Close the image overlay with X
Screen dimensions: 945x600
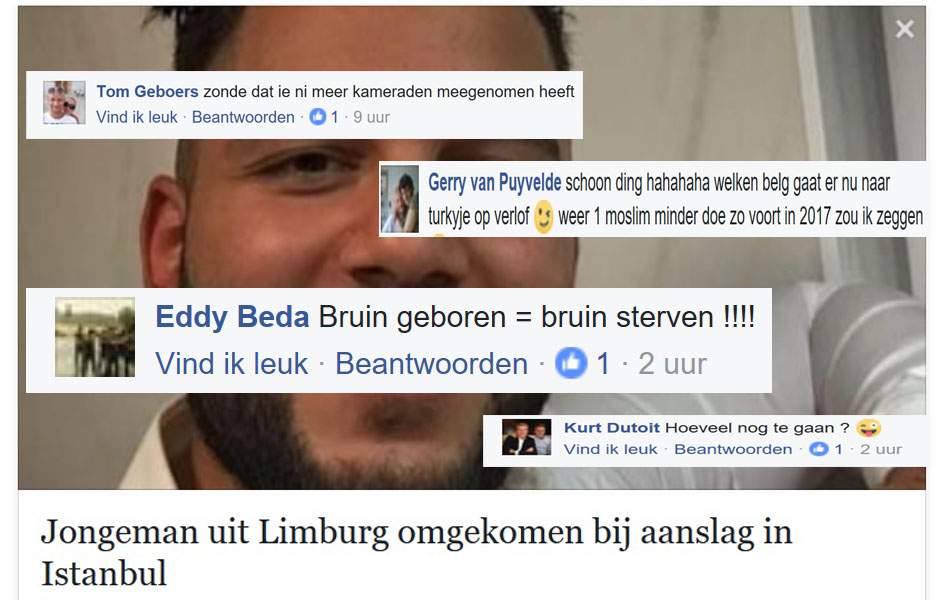click(x=904, y=28)
